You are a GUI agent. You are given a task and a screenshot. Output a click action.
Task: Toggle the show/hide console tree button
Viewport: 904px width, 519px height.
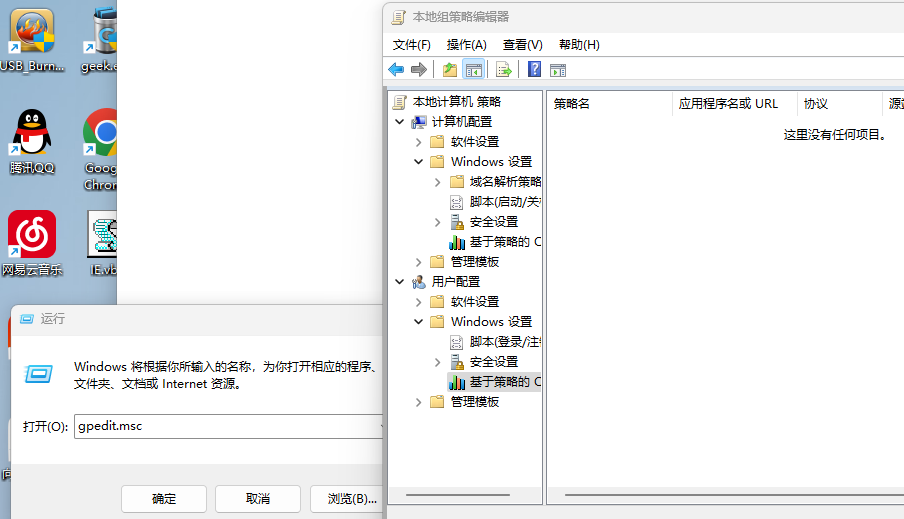tap(474, 69)
